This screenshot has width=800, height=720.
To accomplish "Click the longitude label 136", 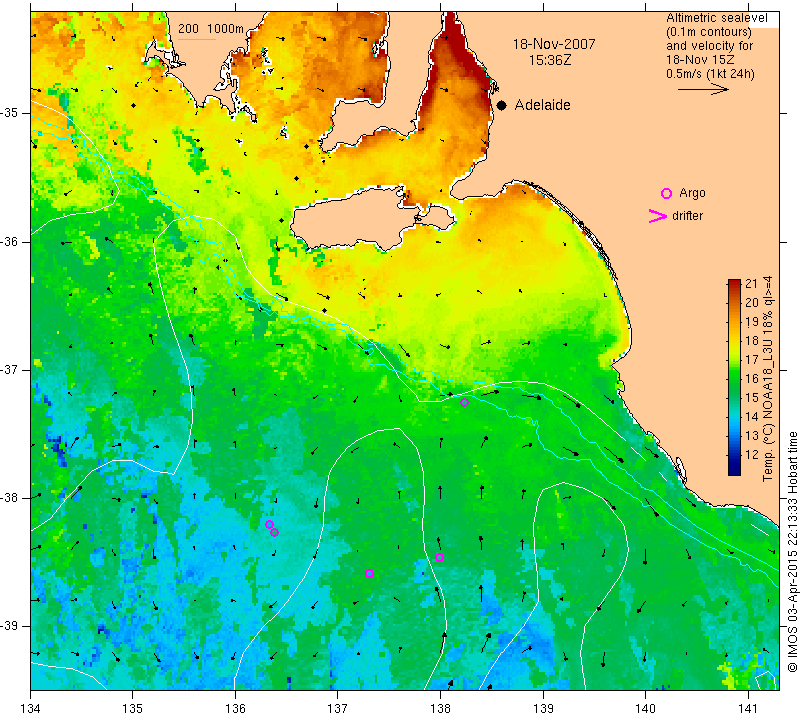I will [x=235, y=708].
